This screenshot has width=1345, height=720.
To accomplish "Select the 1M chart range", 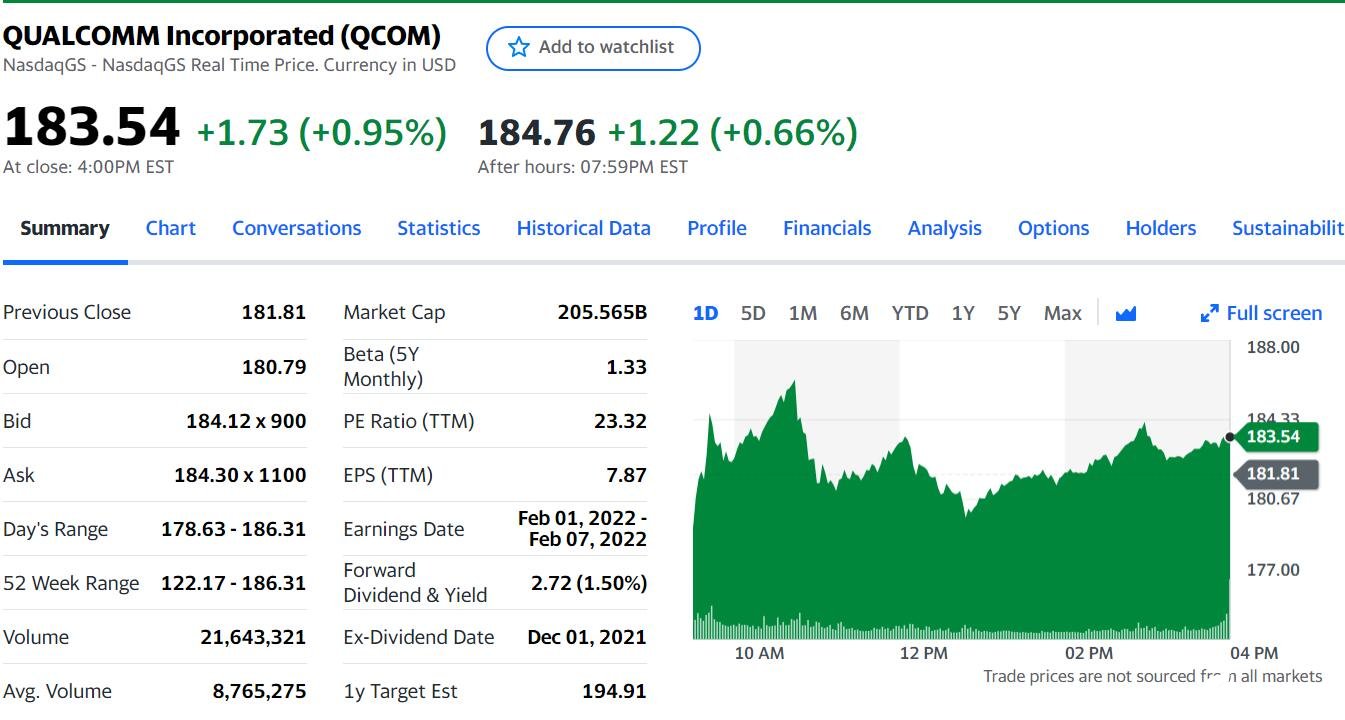I will click(802, 313).
